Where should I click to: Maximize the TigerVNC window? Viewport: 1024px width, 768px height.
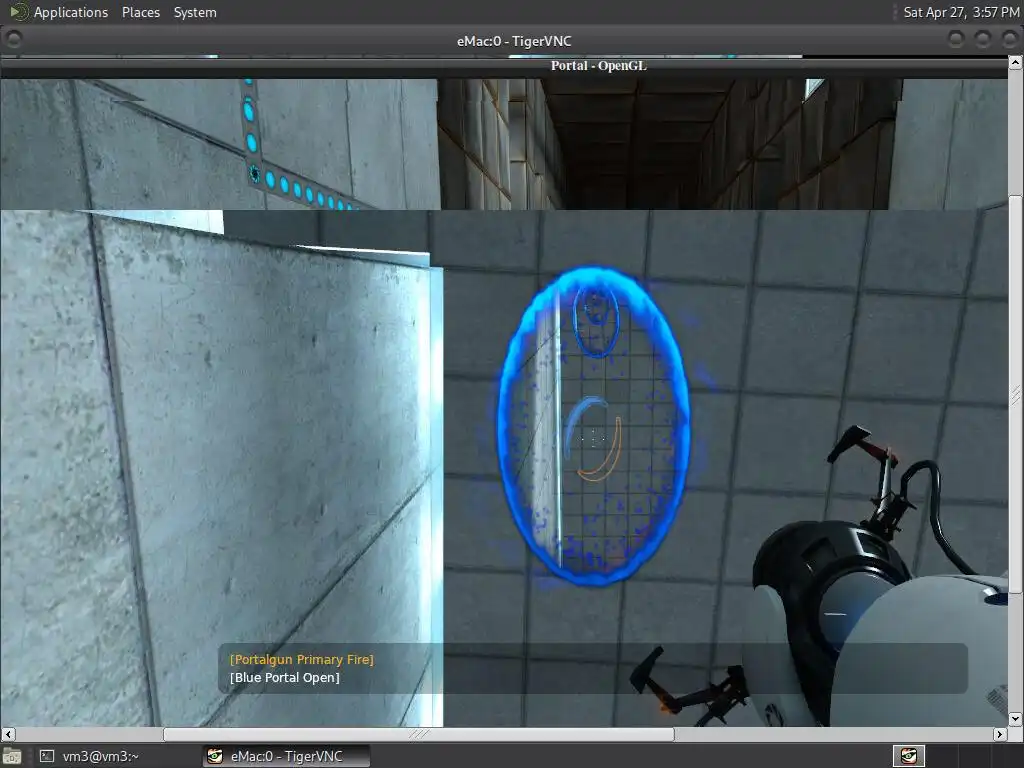[x=983, y=40]
